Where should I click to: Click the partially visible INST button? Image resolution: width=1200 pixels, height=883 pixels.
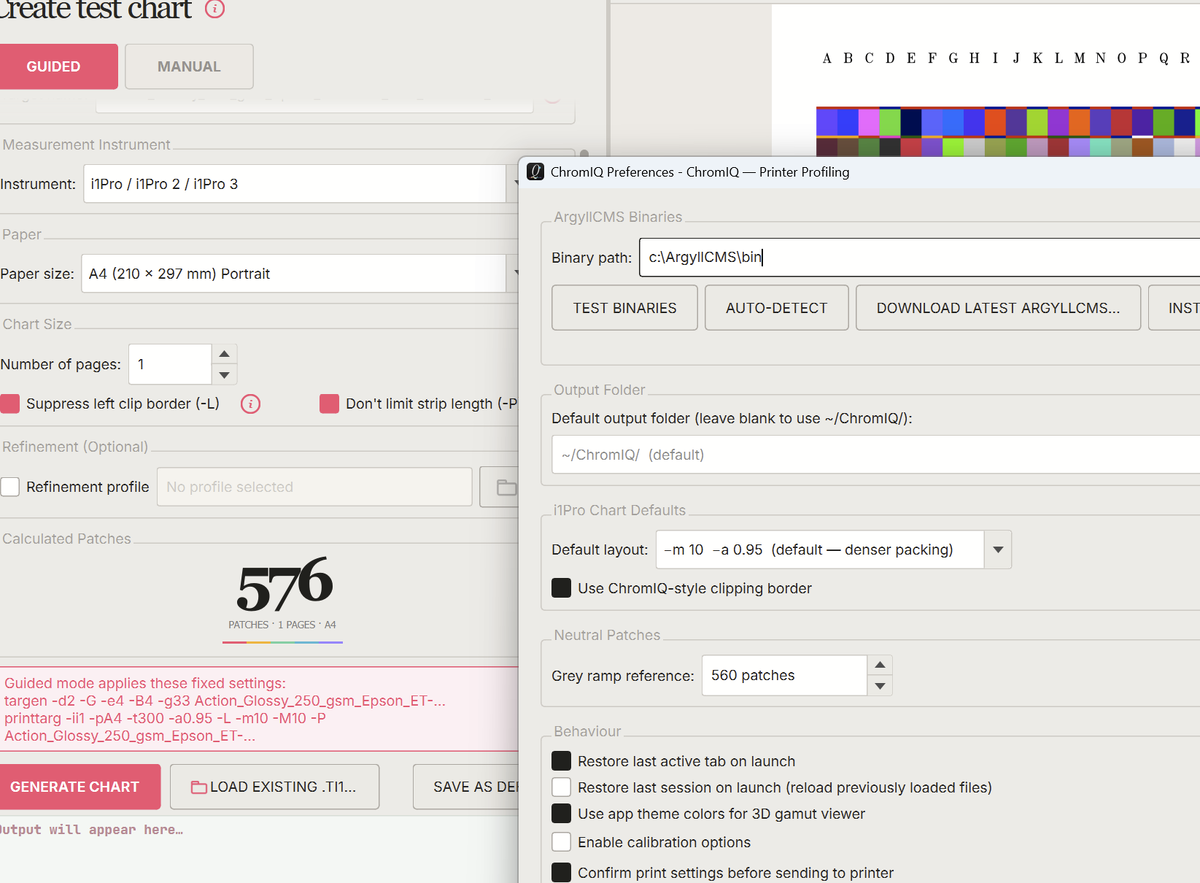click(1174, 308)
